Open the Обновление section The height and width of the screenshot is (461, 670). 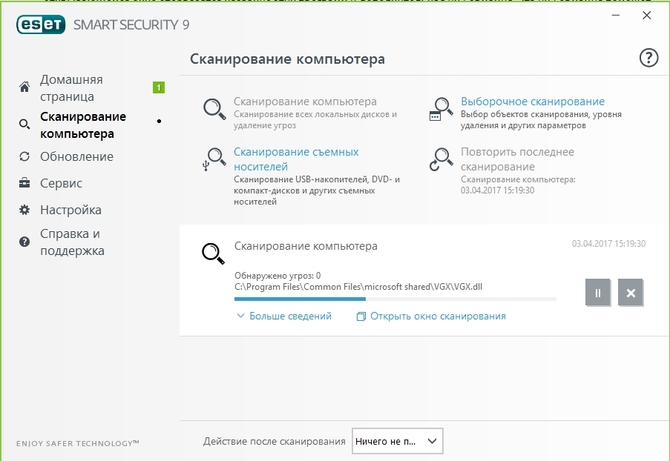(x=77, y=157)
